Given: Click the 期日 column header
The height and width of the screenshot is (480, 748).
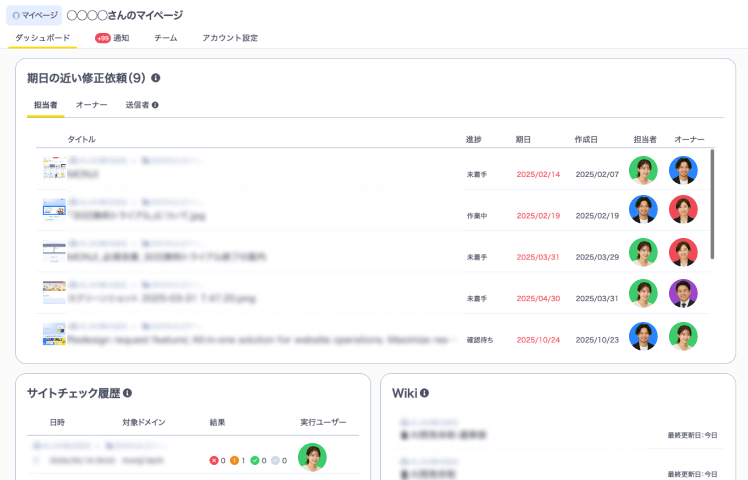Looking at the screenshot, I should click(523, 139).
